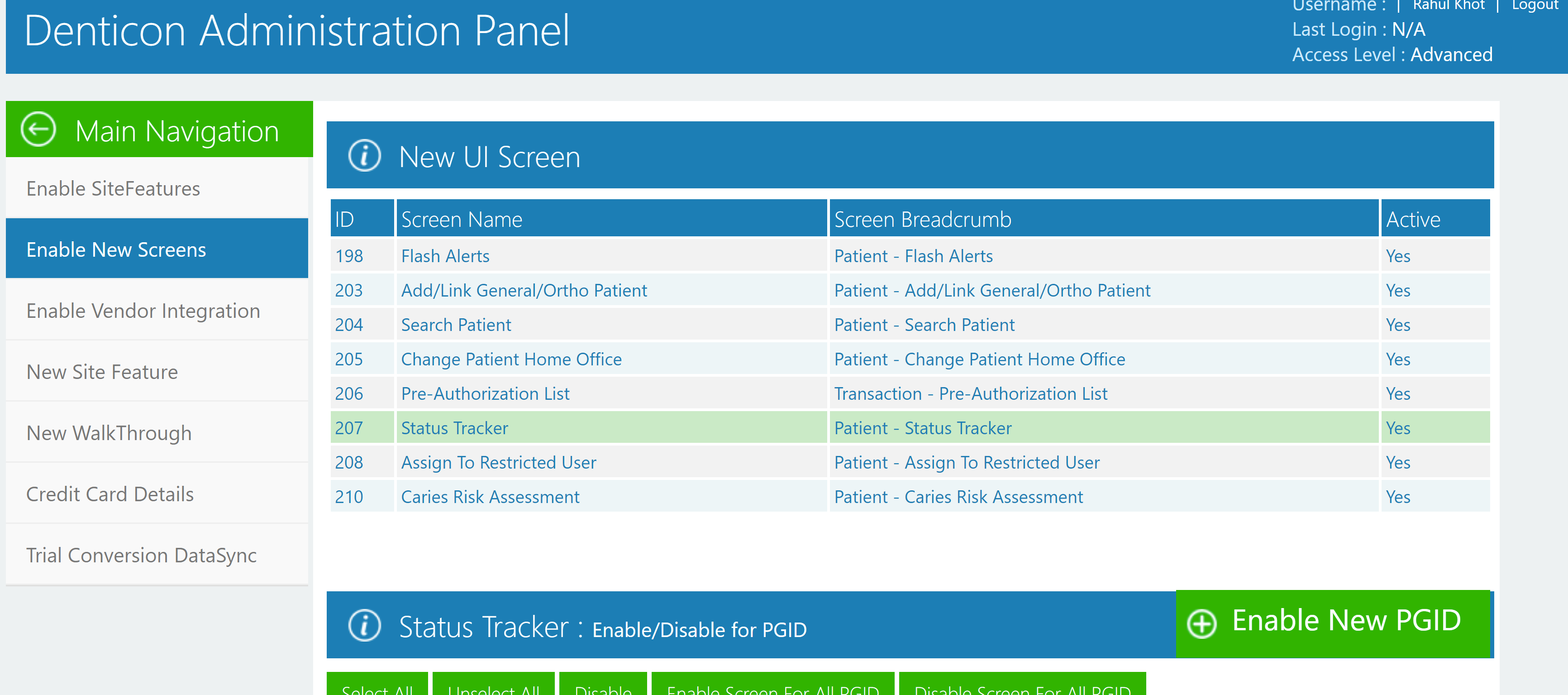Click the plus icon on Enable New PGID
1568x695 pixels.
(x=1201, y=624)
